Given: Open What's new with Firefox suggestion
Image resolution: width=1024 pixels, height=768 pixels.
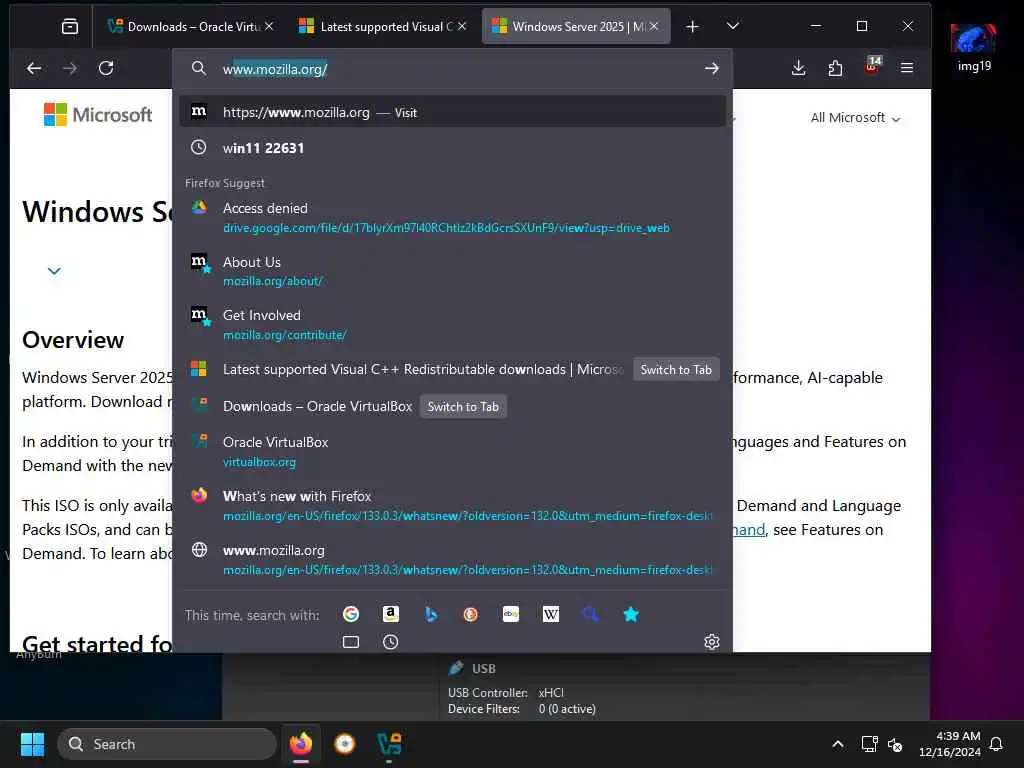Looking at the screenshot, I should coord(453,505).
